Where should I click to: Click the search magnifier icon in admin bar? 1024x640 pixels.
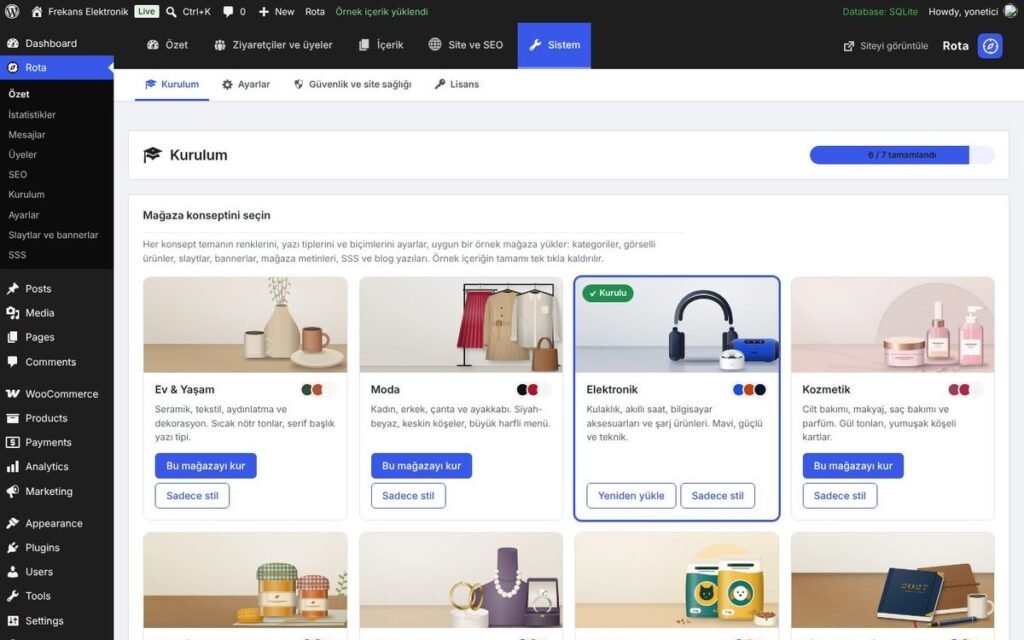[171, 11]
